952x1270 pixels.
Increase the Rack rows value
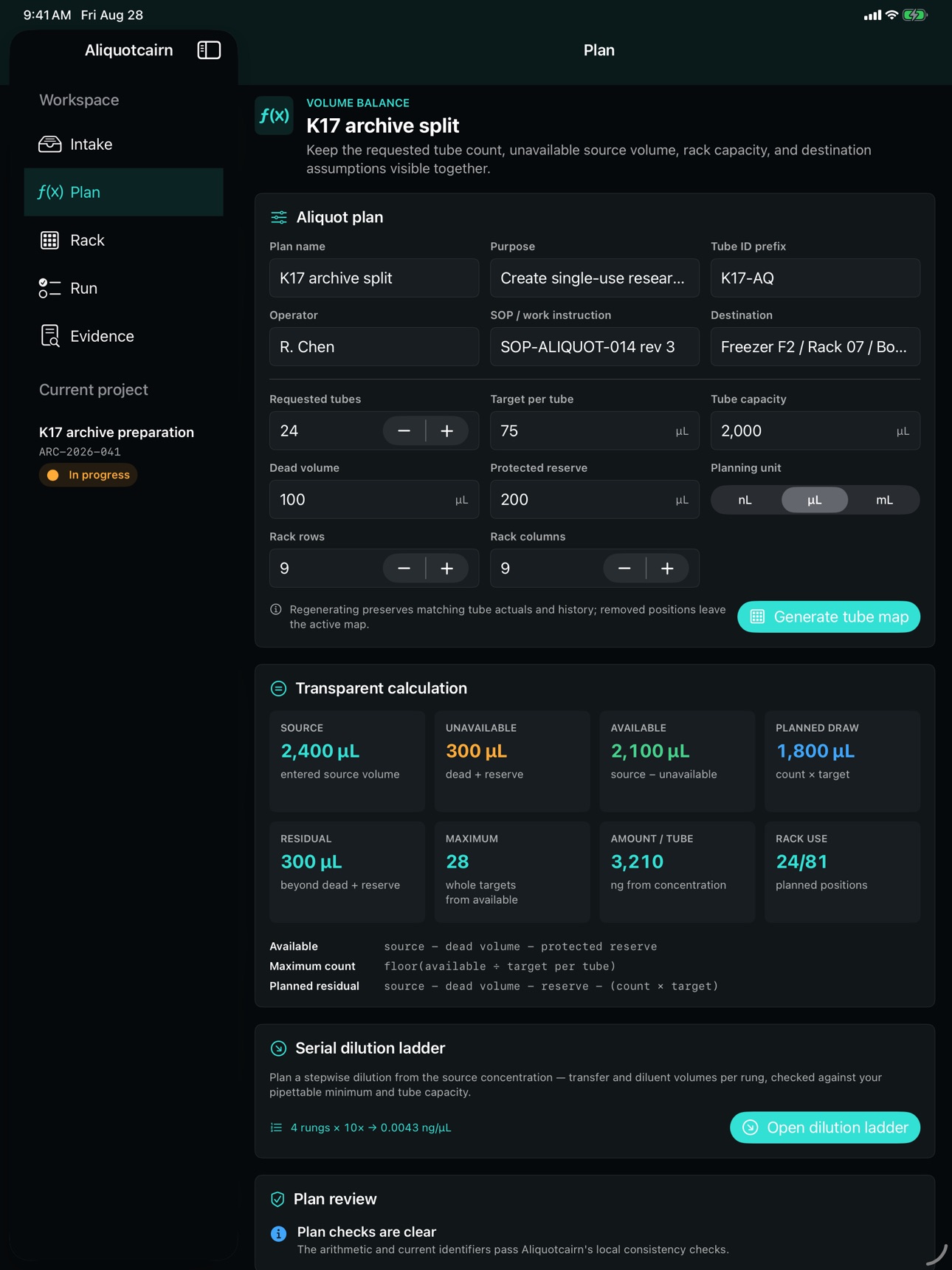coord(447,568)
